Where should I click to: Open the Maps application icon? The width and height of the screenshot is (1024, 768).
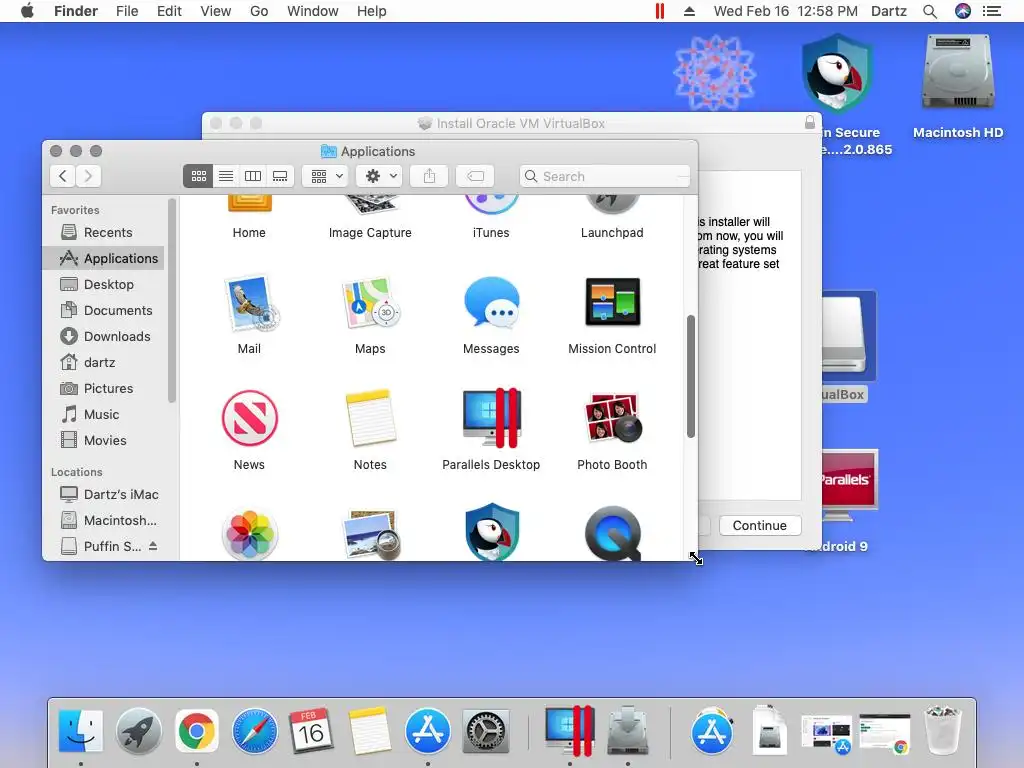coord(370,302)
